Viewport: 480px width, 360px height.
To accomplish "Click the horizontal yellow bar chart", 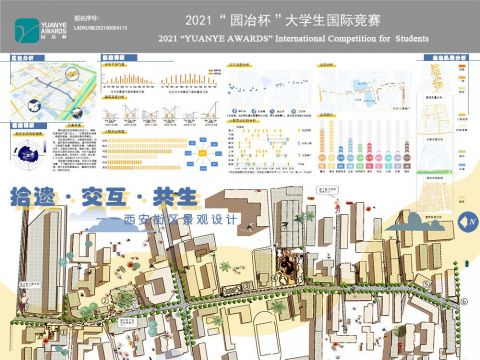I will [145, 154].
